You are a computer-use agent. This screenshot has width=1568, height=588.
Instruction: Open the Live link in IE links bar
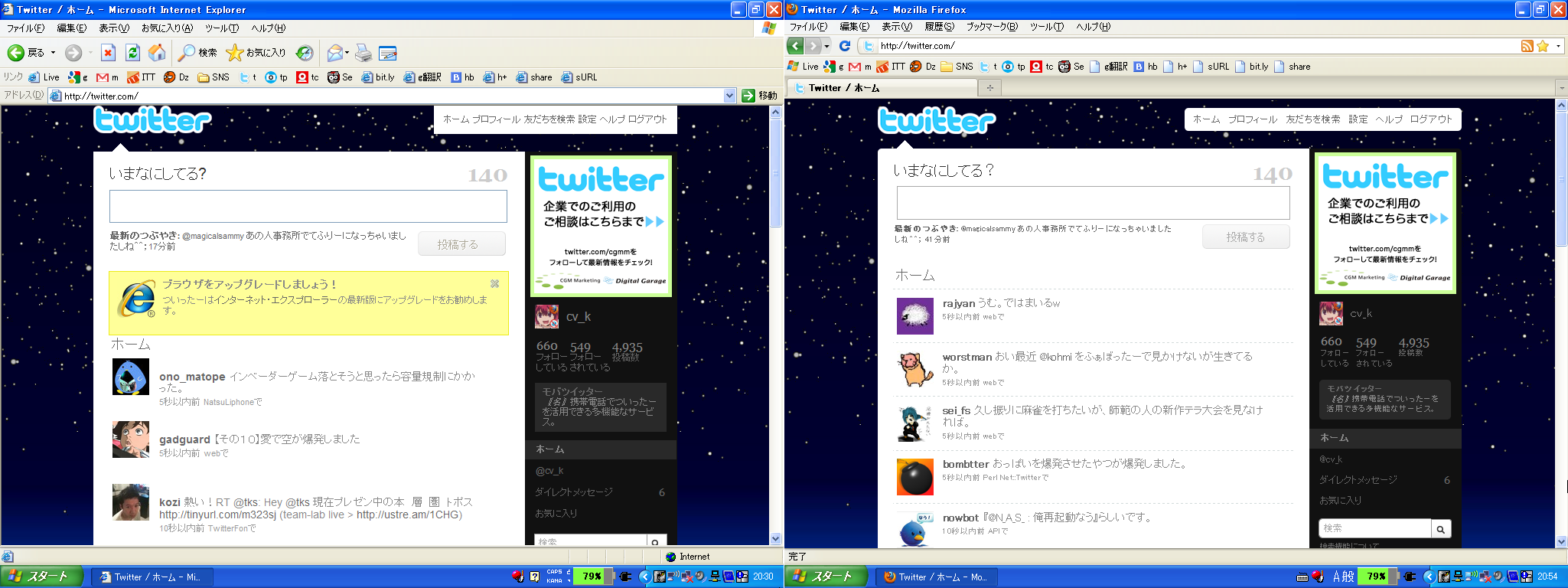(x=44, y=77)
